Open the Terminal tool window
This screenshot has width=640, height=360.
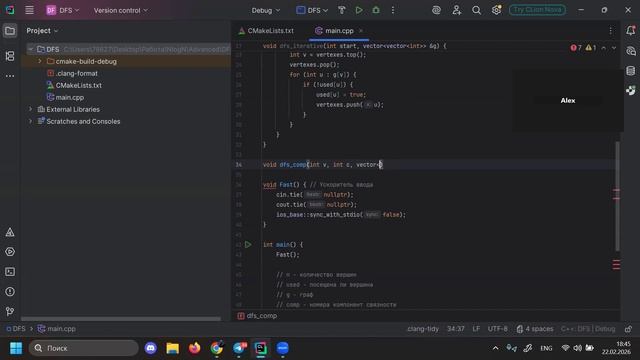pyautogui.click(x=10, y=272)
